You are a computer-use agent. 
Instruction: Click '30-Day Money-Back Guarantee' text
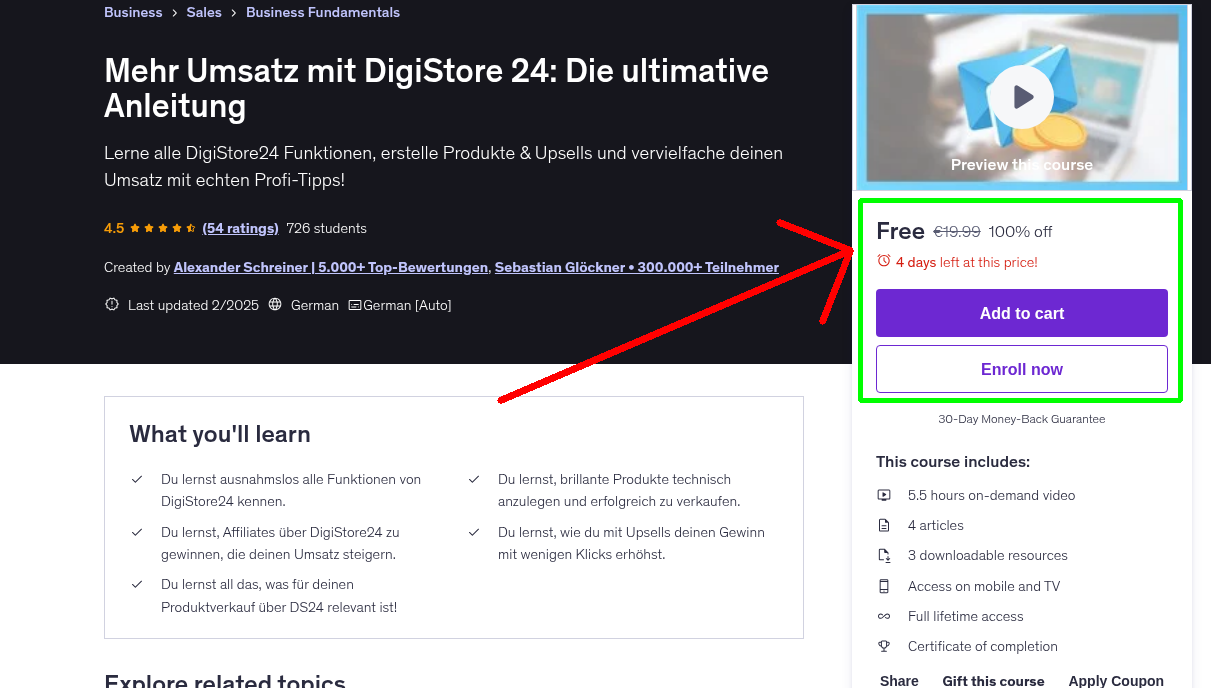1022,419
